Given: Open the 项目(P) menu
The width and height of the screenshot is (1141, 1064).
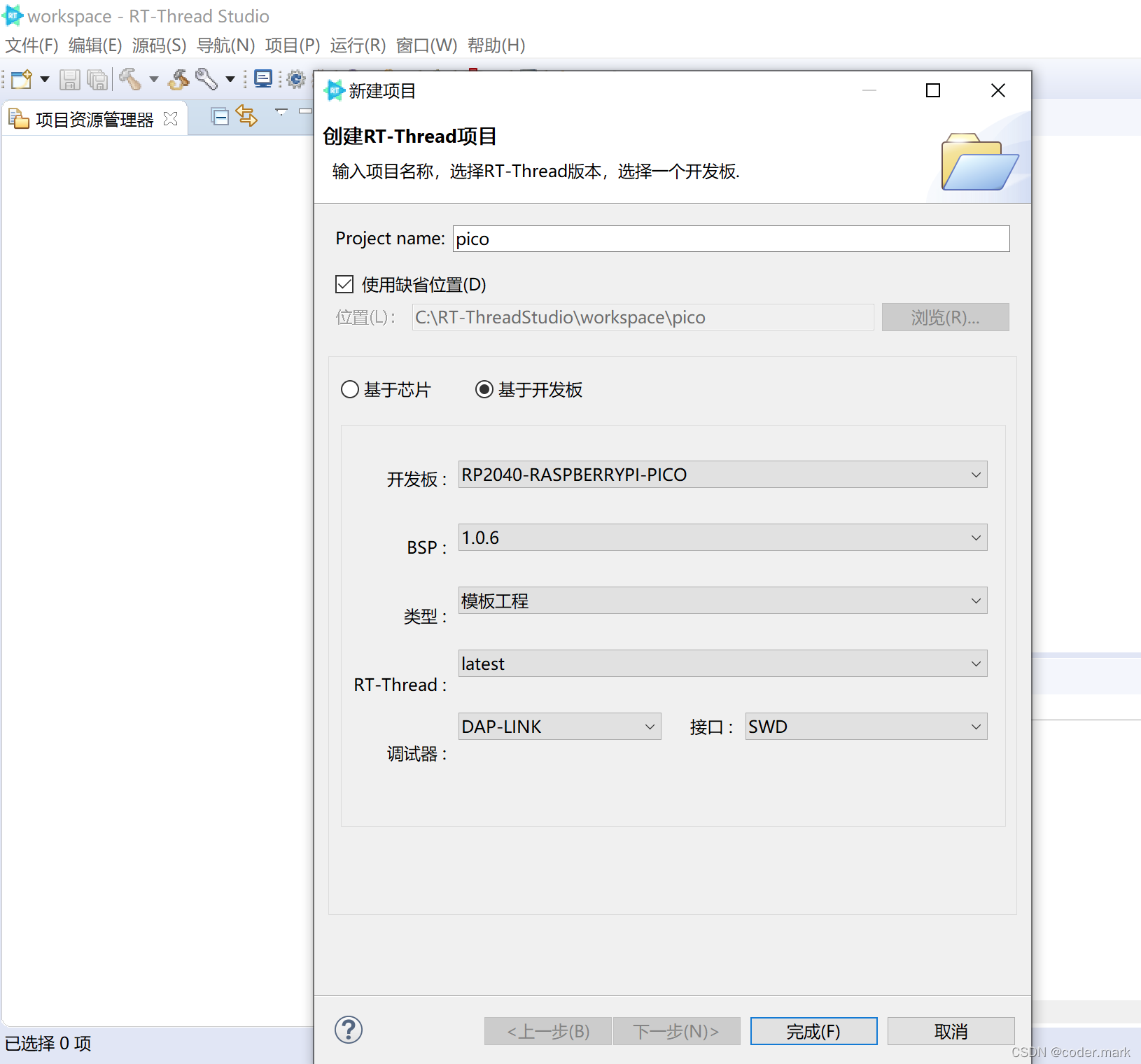Looking at the screenshot, I should (293, 45).
